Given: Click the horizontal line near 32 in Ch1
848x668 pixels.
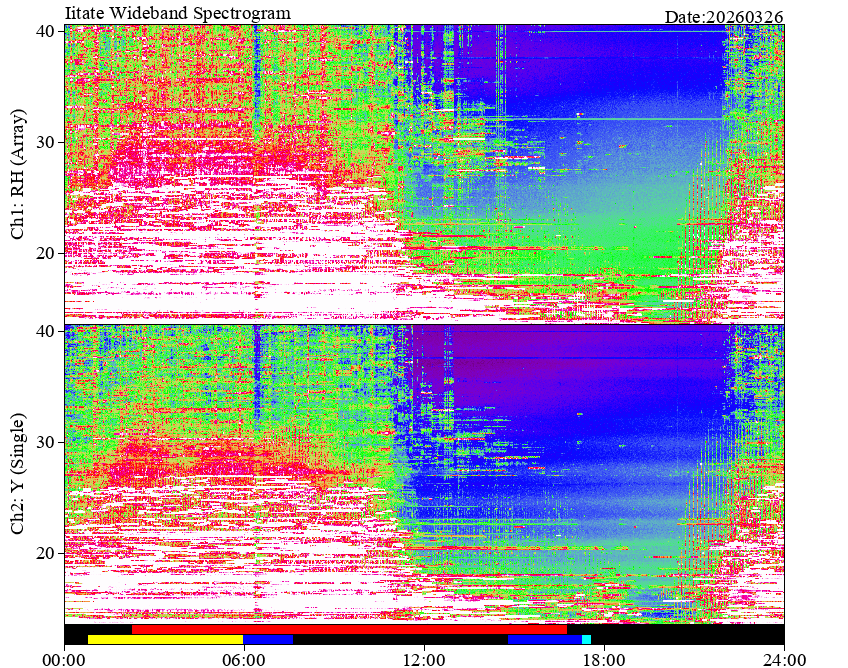Looking at the screenshot, I should tap(614, 118).
